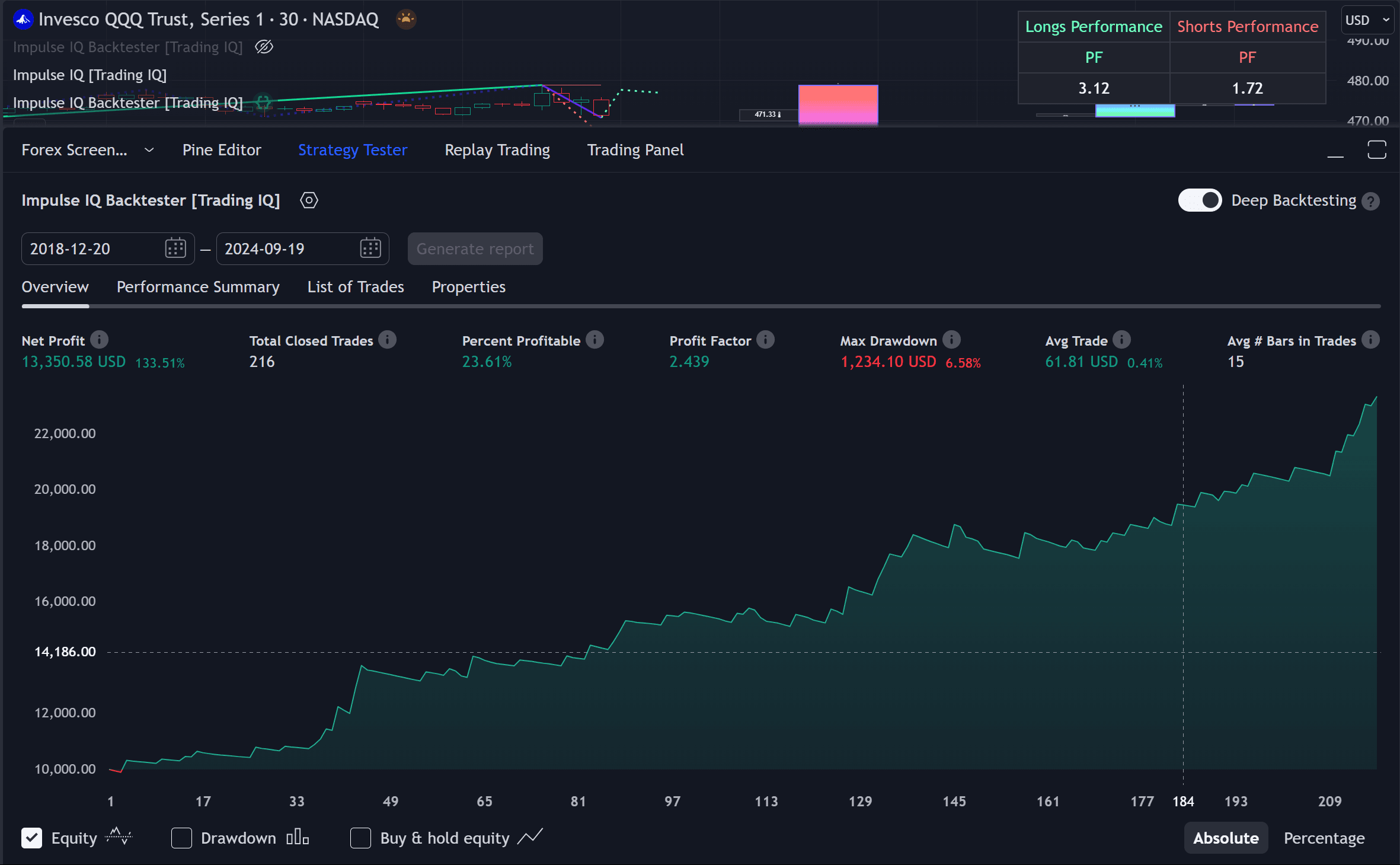Switch to List of Trades tab
This screenshot has width=1400, height=865.
356,287
